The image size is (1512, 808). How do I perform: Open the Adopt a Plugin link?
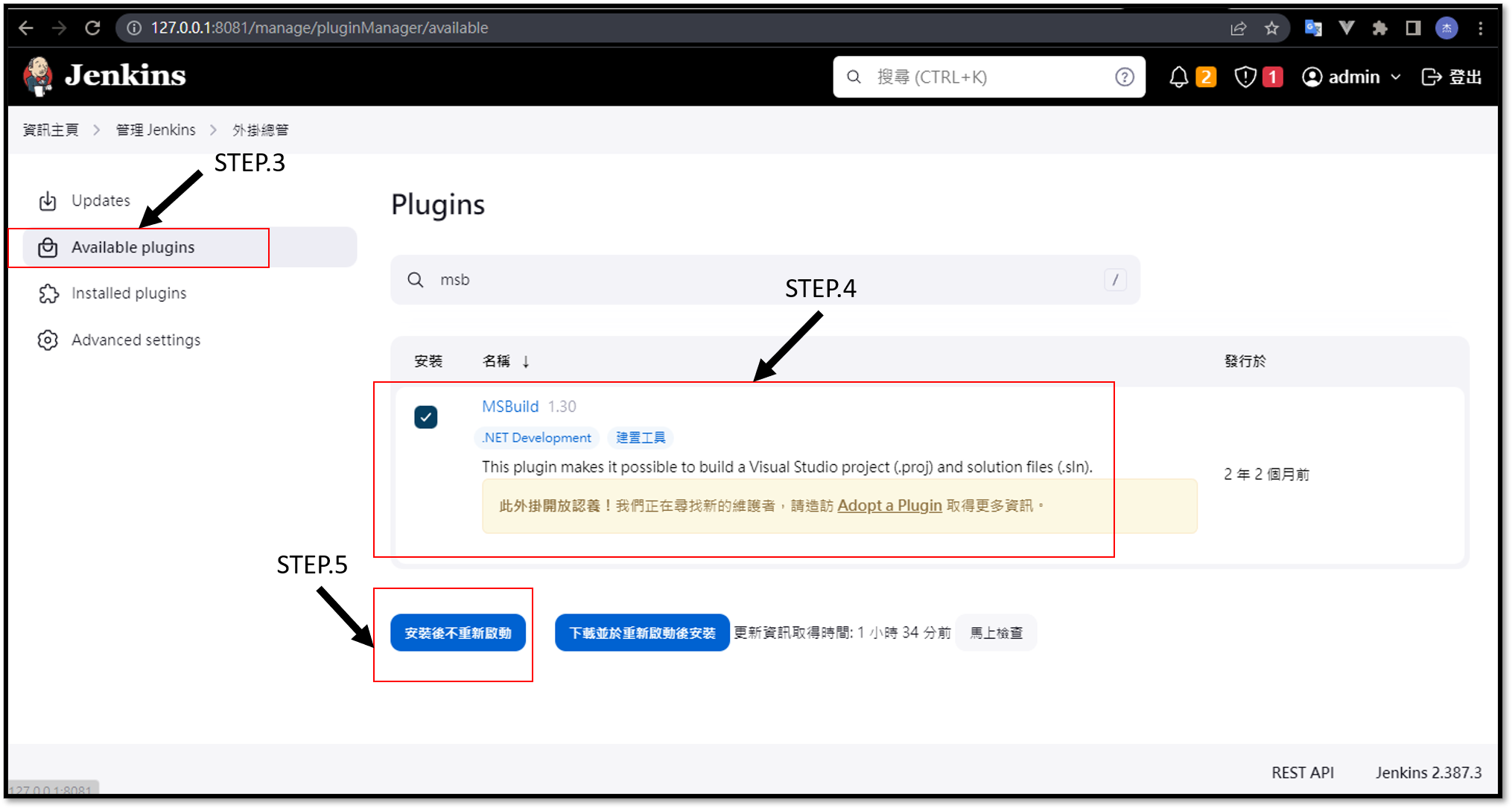tap(889, 506)
